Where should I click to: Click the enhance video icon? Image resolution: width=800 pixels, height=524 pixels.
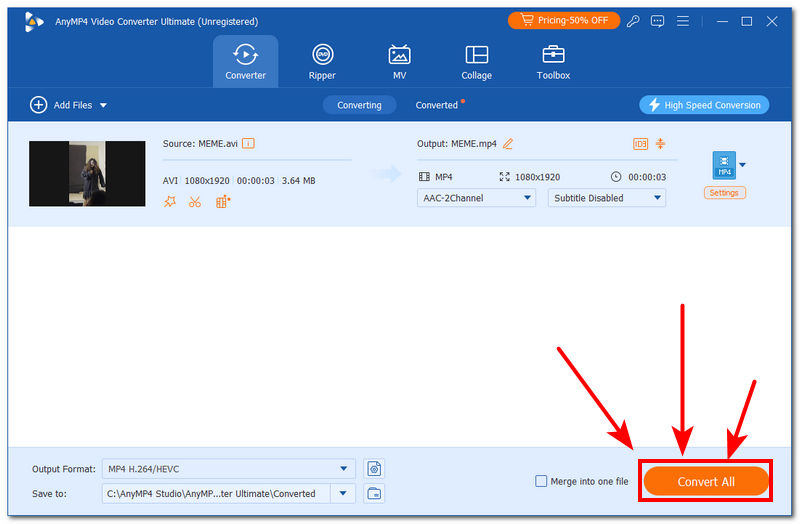222,202
